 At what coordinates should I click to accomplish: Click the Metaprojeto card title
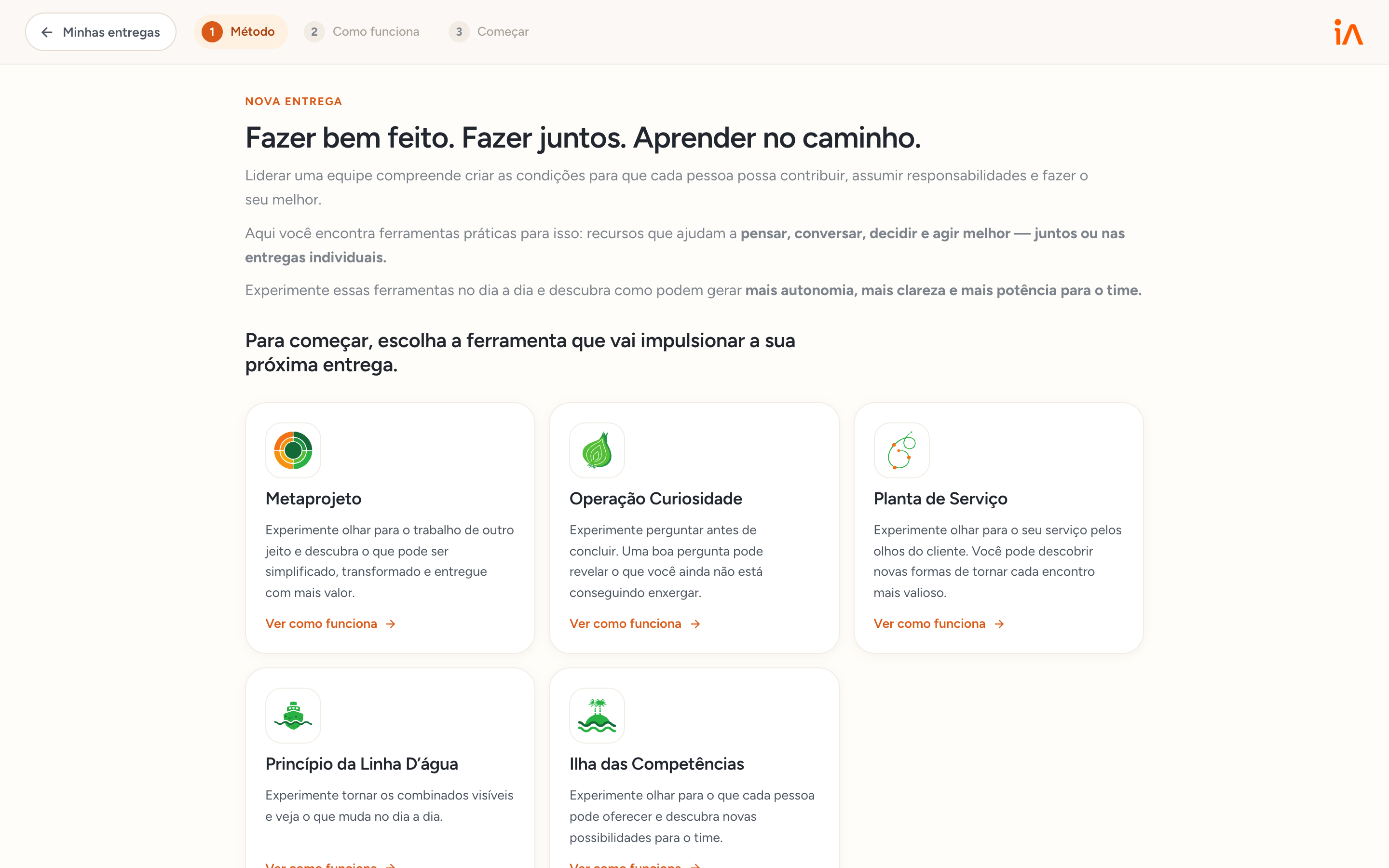click(x=313, y=498)
